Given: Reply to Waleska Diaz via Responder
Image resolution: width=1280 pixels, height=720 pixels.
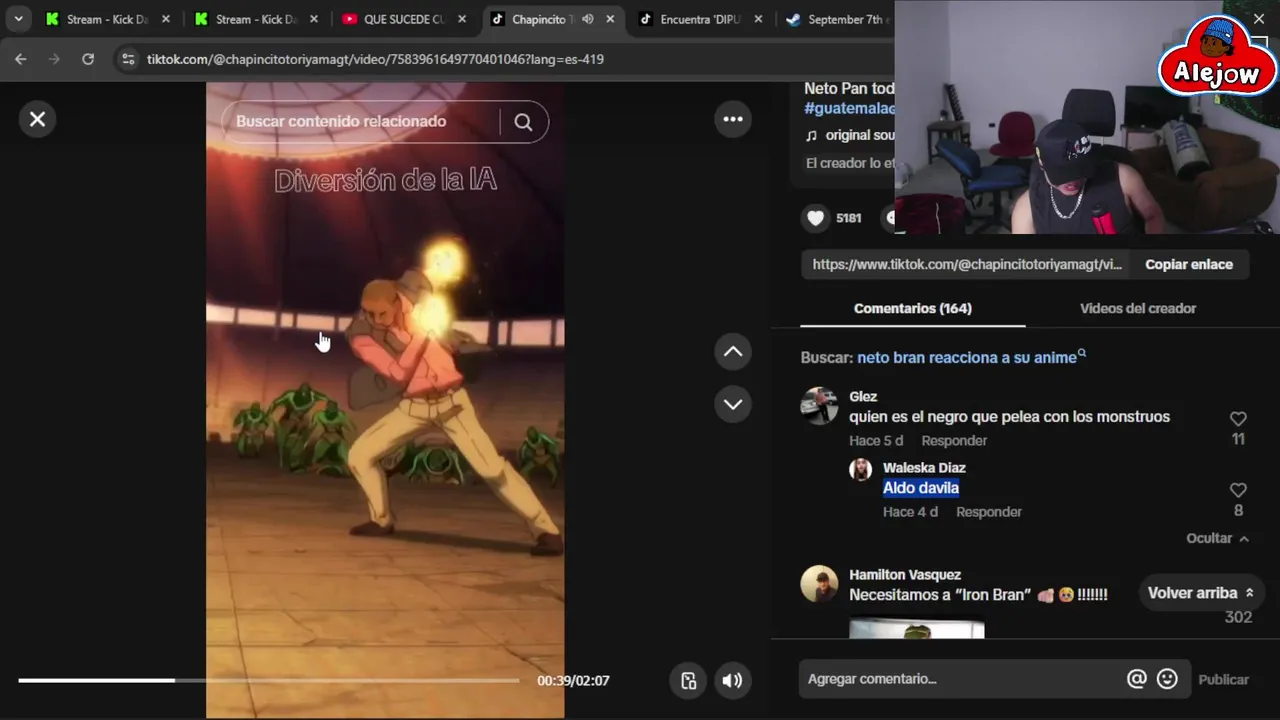Looking at the screenshot, I should click(989, 512).
